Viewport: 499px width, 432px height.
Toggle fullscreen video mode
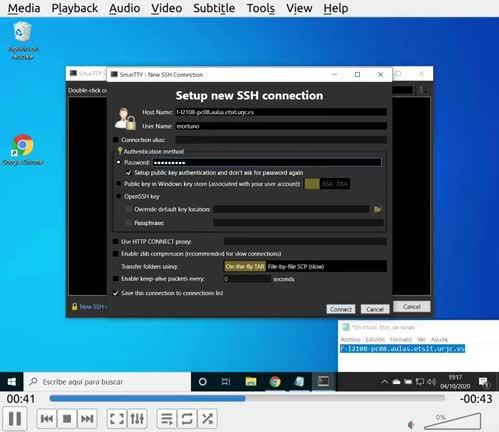pyautogui.click(x=117, y=419)
